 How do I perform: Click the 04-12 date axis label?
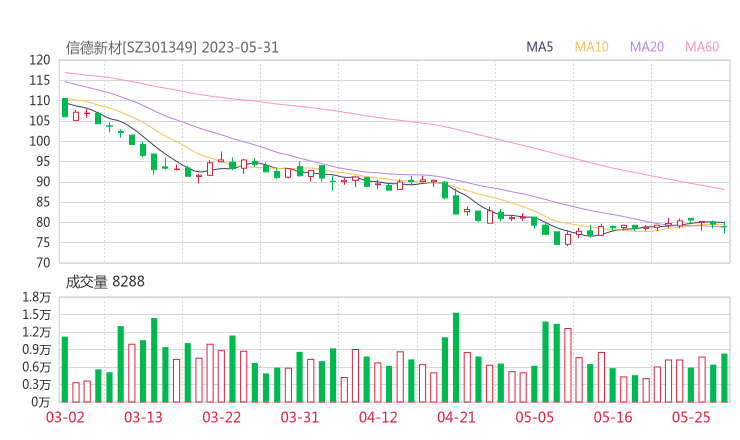(378, 417)
